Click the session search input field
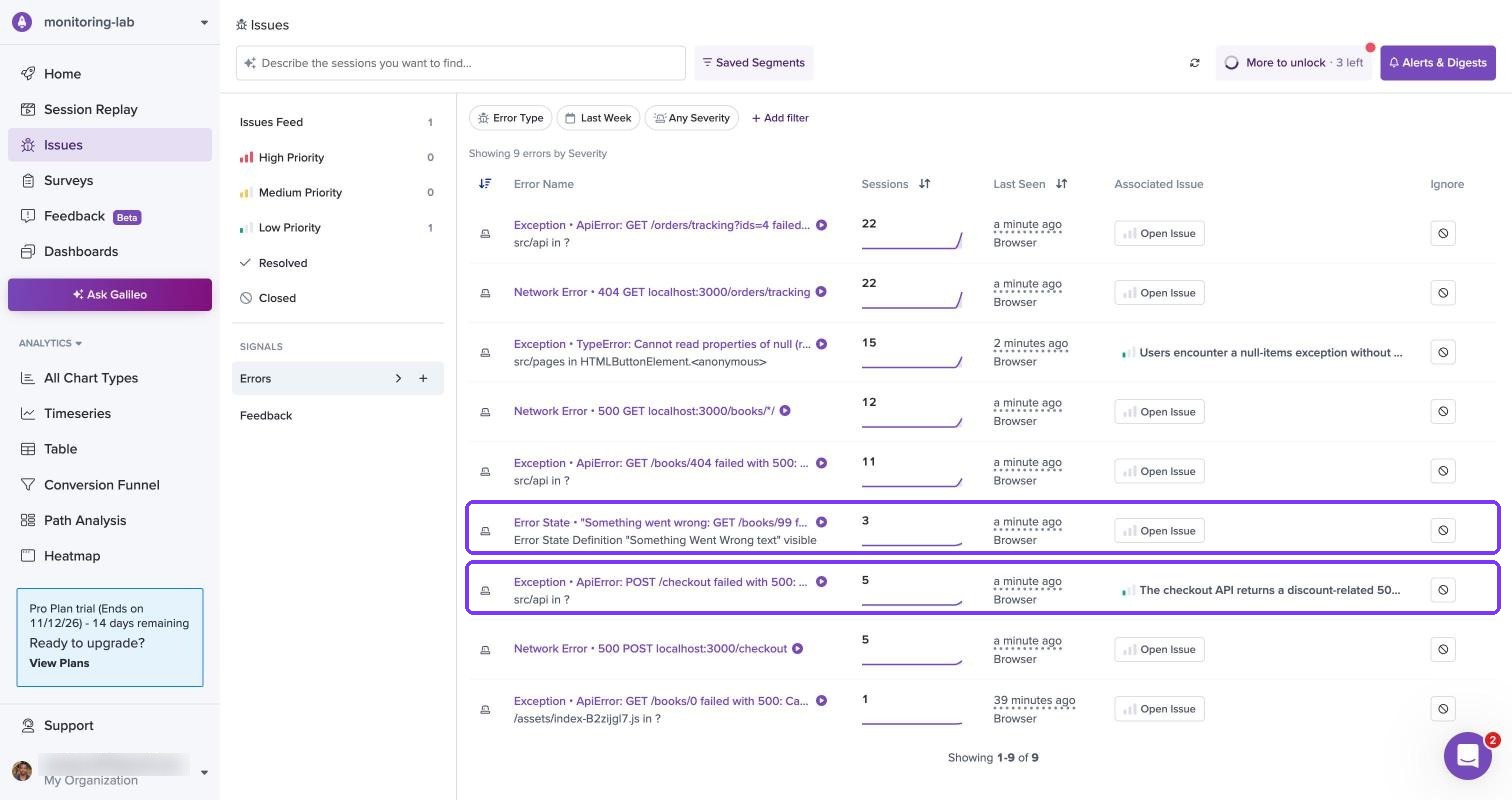1512x800 pixels. (461, 63)
